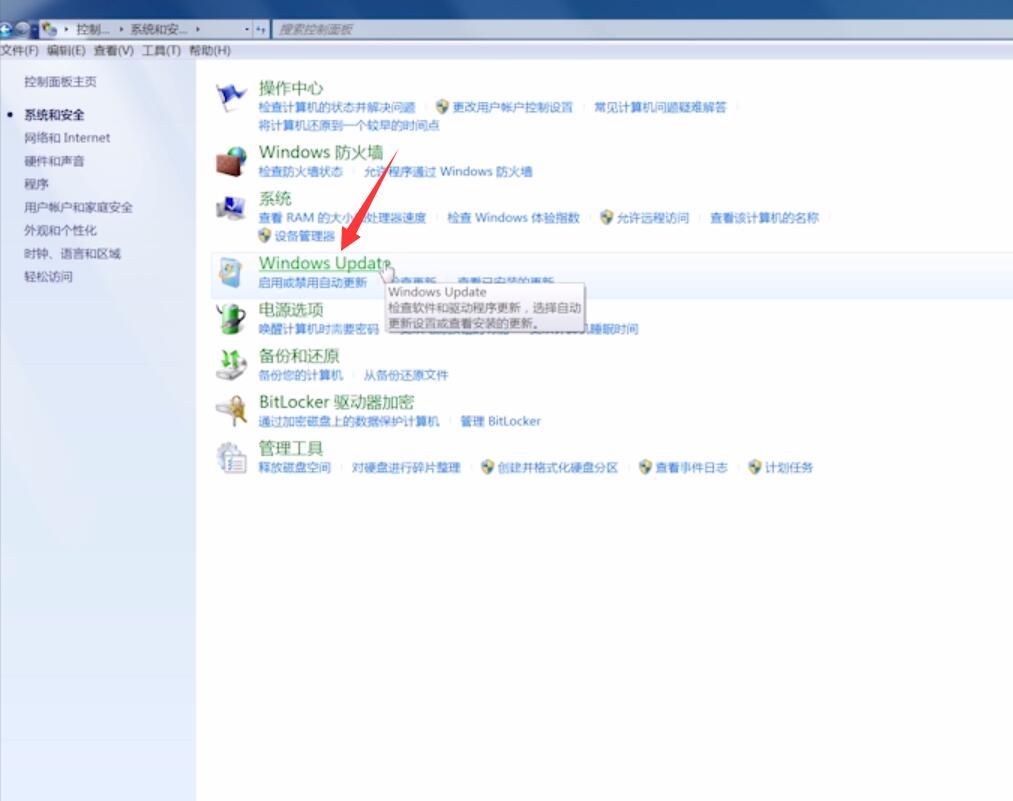Click the 控制... breadcrumb segment
1013x801 pixels.
(x=92, y=29)
